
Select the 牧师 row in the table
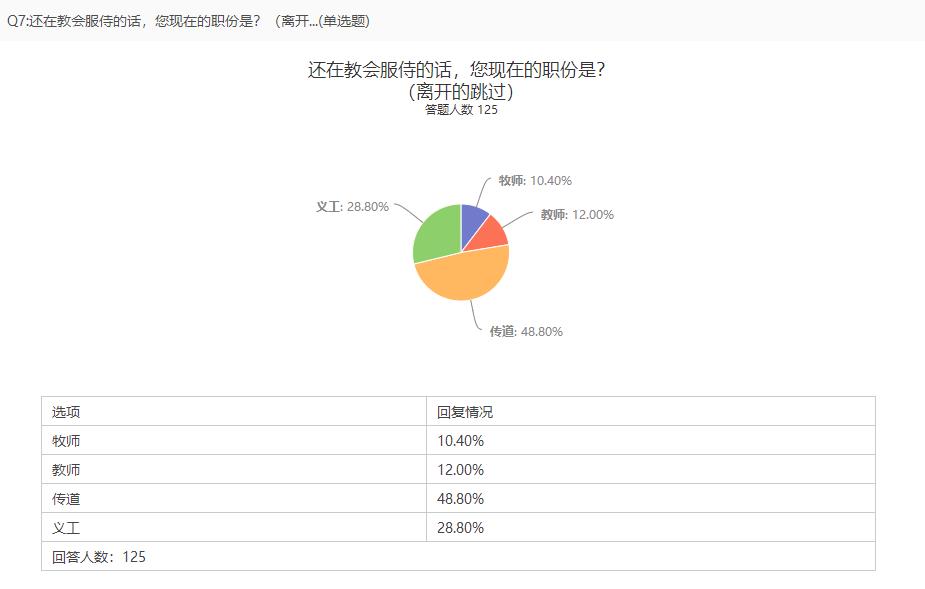[66, 441]
